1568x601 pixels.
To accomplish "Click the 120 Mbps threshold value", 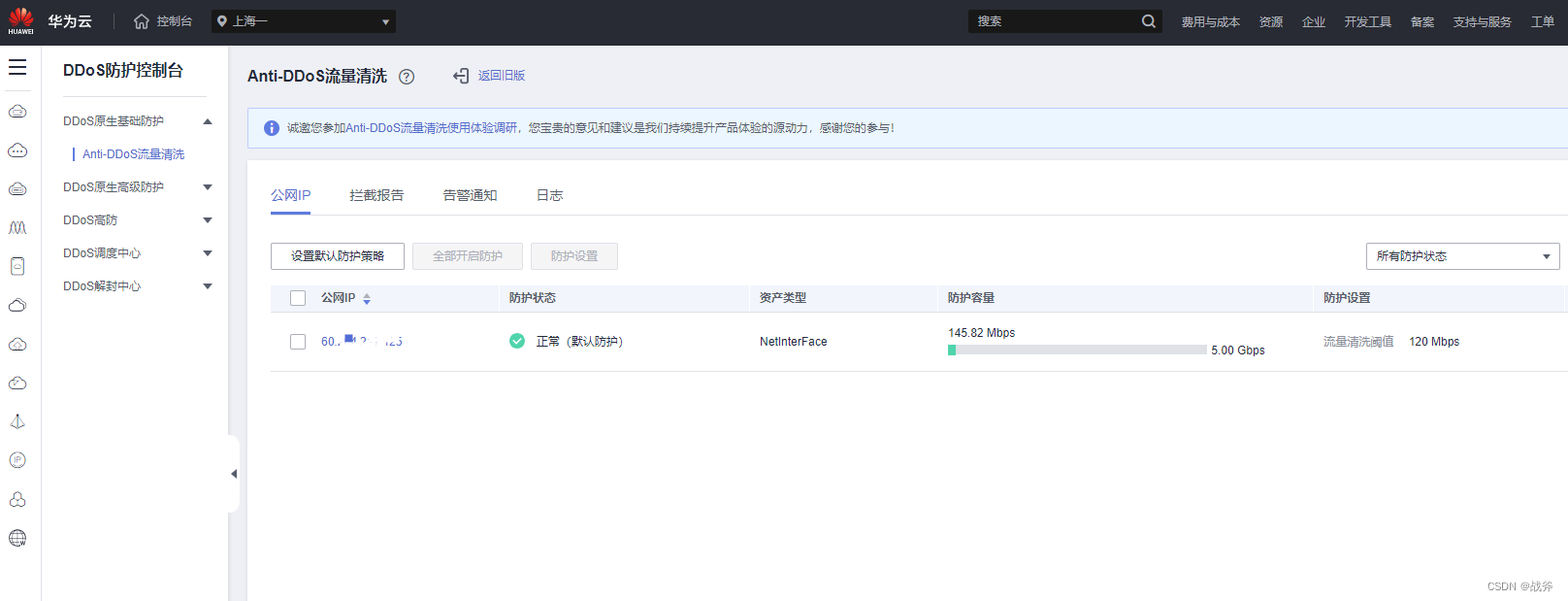I will (x=1434, y=342).
